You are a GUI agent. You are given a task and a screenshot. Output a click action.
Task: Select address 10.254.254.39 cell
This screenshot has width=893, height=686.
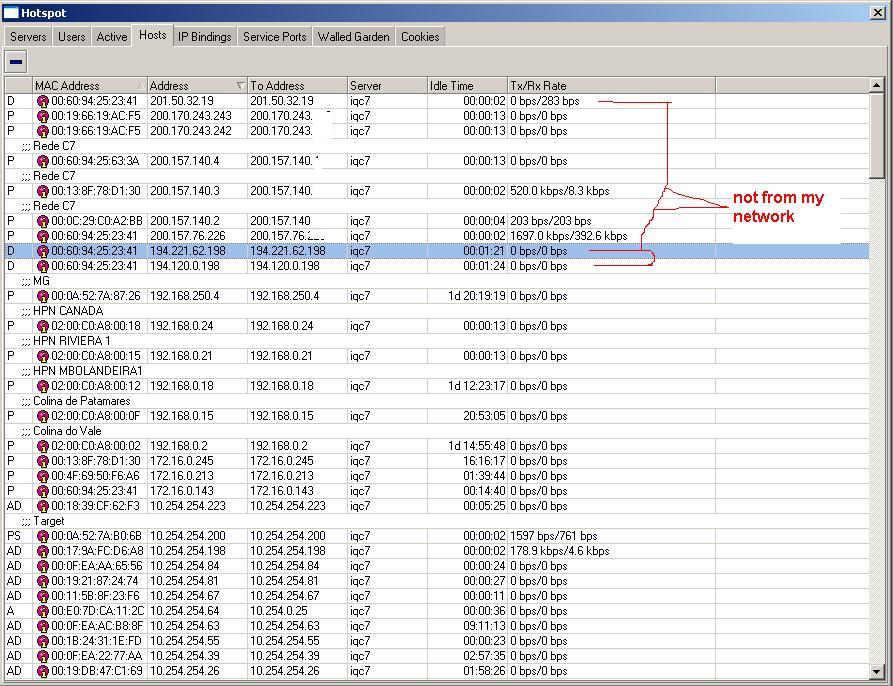pos(198,656)
